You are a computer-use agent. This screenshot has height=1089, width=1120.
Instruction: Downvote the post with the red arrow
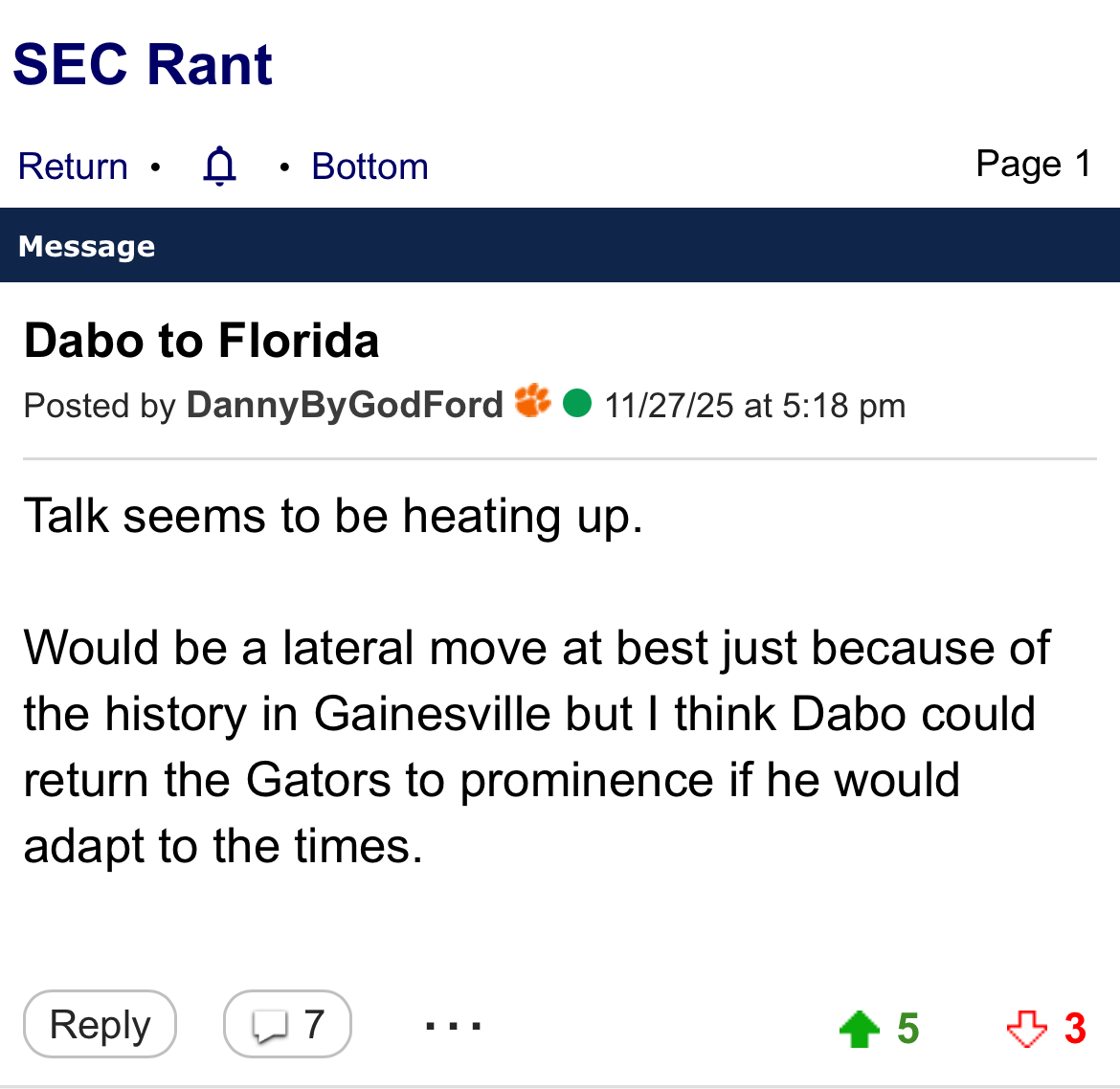[x=1026, y=1029]
